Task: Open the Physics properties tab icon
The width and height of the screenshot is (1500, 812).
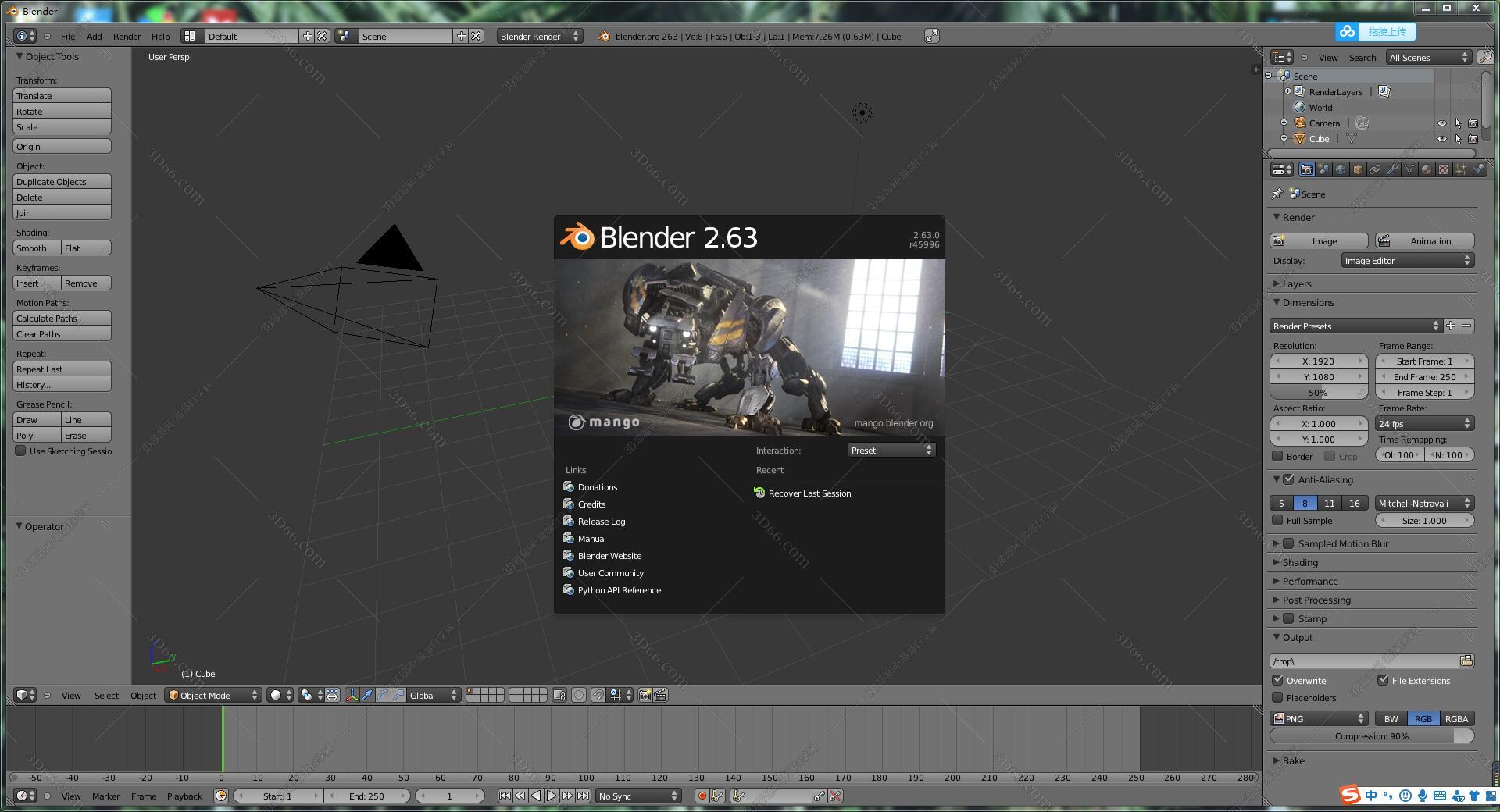Action: pos(1478,169)
